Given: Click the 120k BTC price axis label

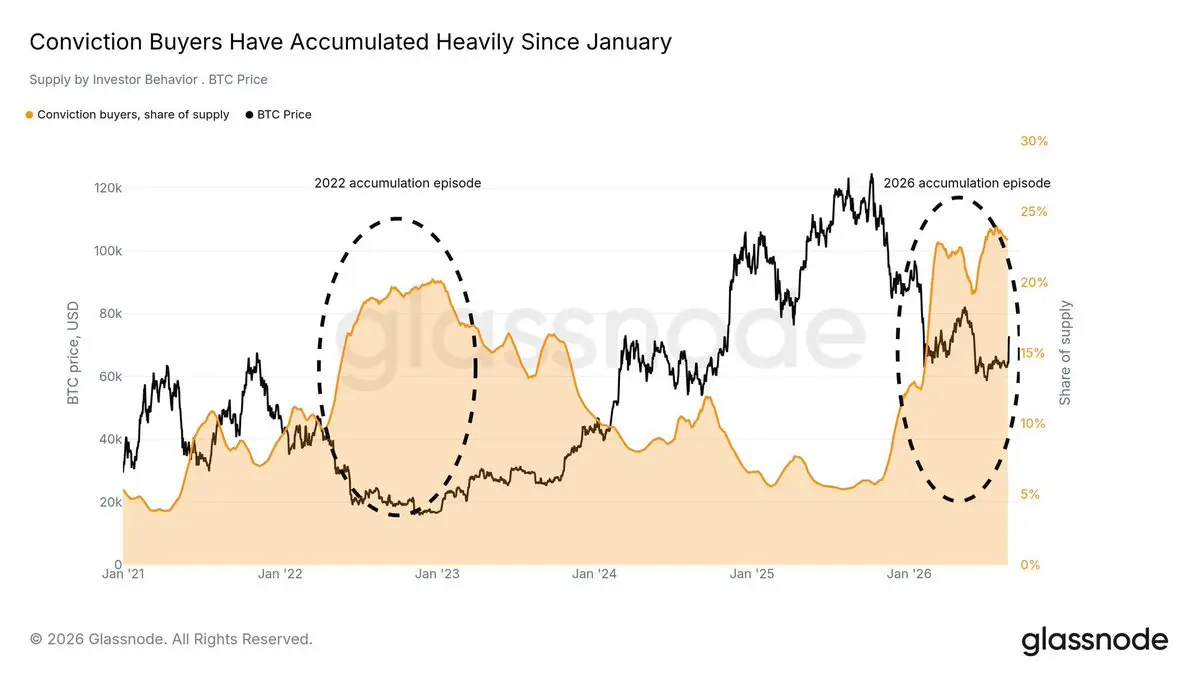Looking at the screenshot, I should (x=108, y=188).
